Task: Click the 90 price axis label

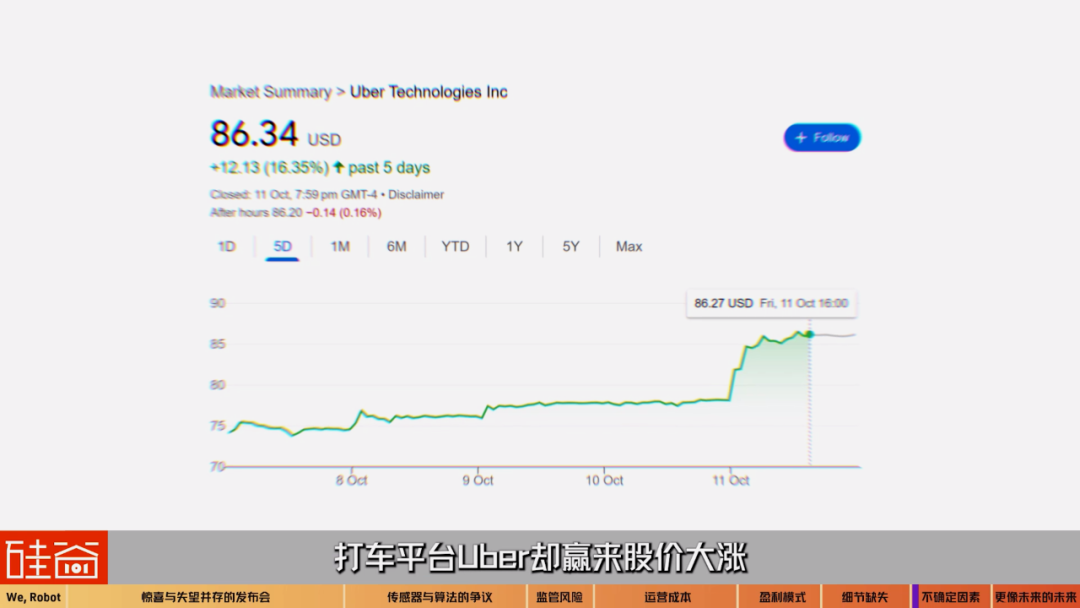Action: (218, 303)
